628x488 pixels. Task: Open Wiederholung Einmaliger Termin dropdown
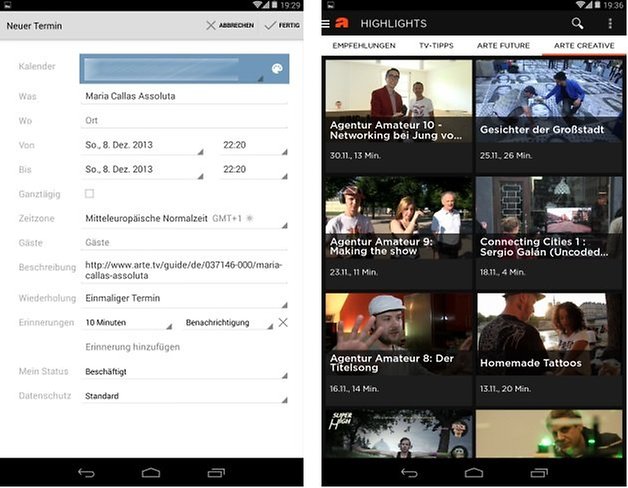tap(184, 298)
